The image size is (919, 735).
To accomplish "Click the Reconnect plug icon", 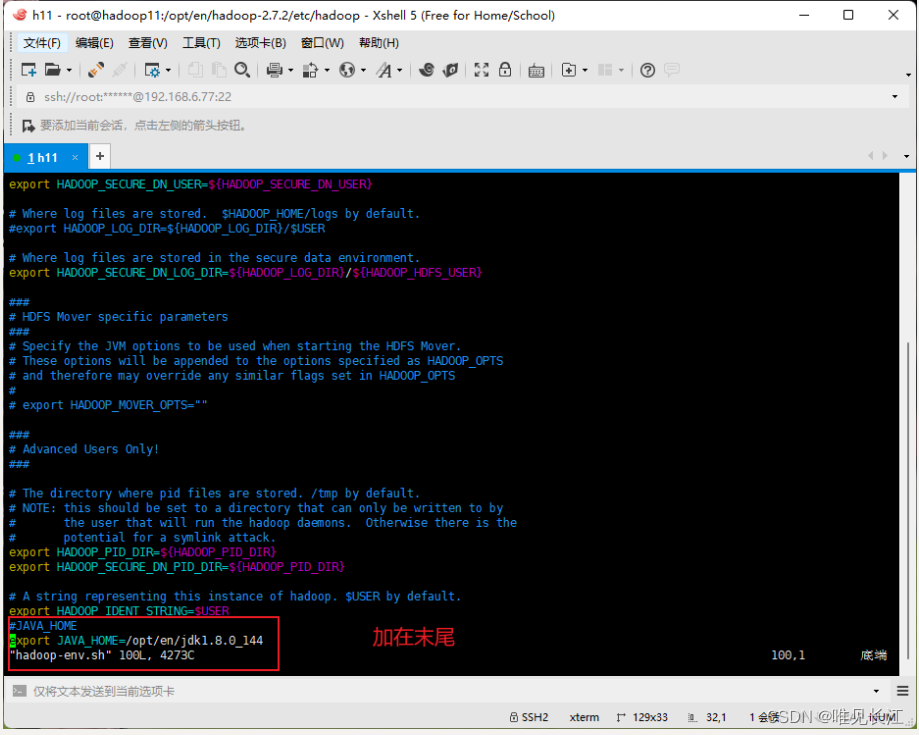I will 96,70.
